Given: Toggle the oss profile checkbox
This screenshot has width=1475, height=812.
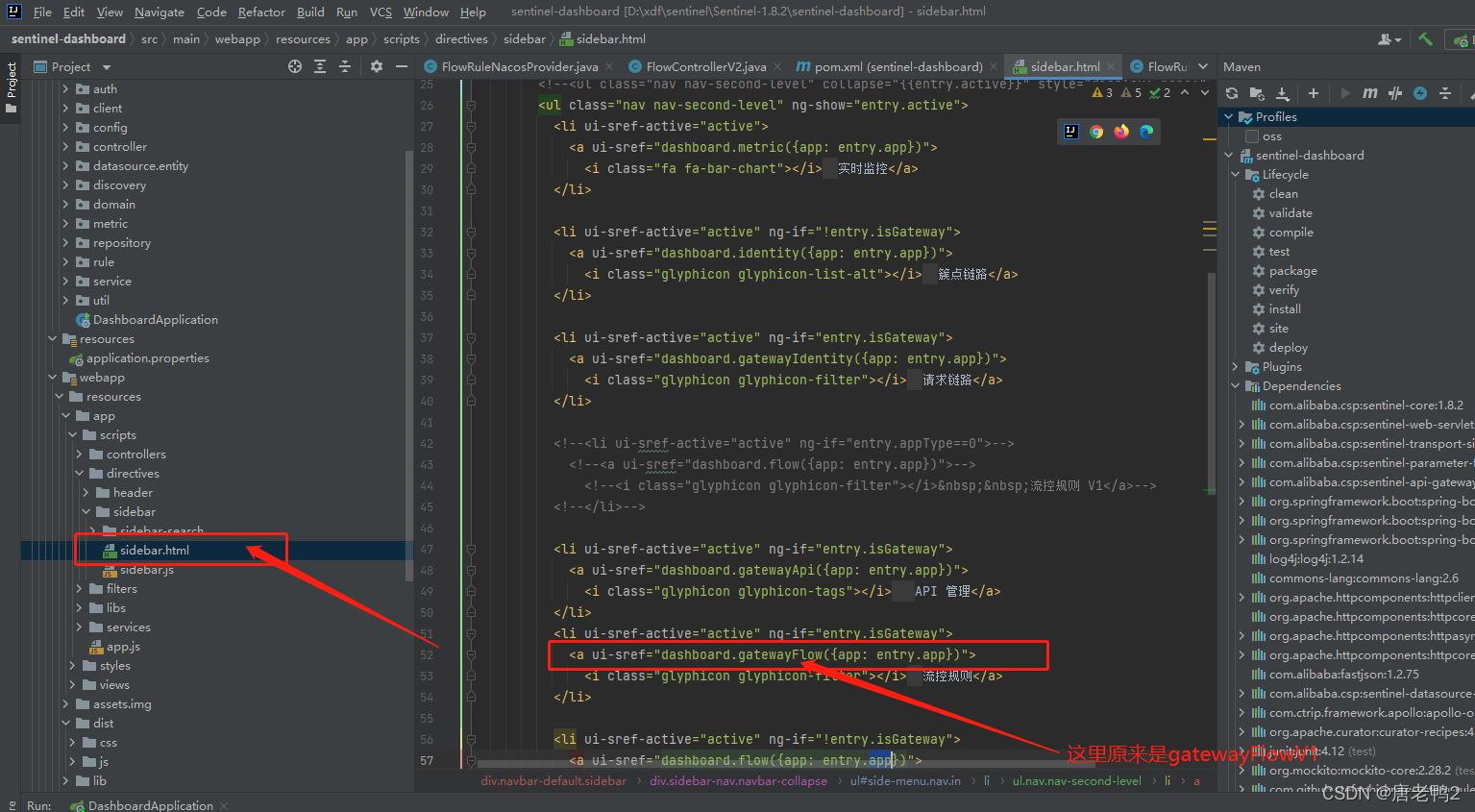Looking at the screenshot, I should point(1252,136).
